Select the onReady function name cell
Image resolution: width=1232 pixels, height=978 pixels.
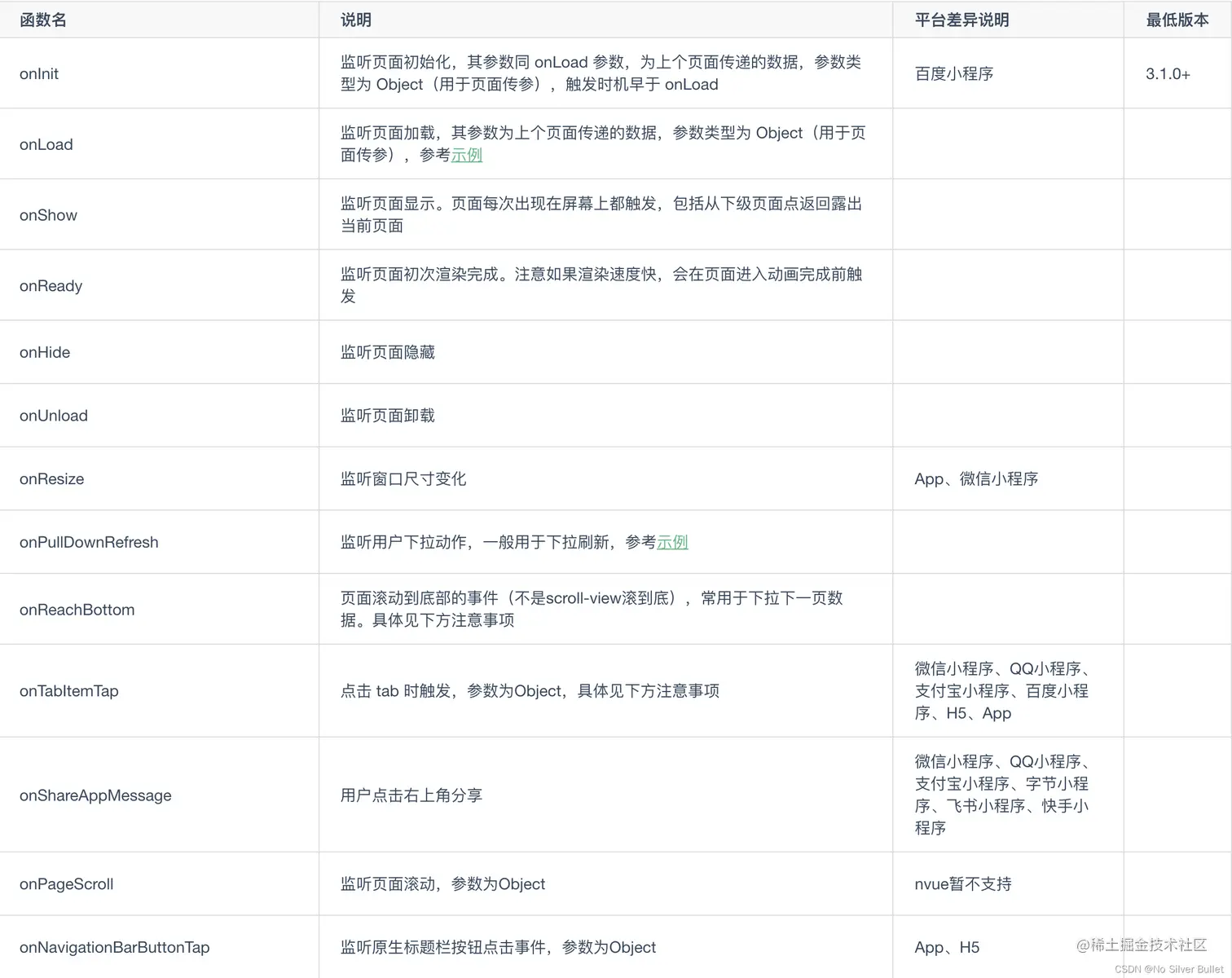click(51, 285)
